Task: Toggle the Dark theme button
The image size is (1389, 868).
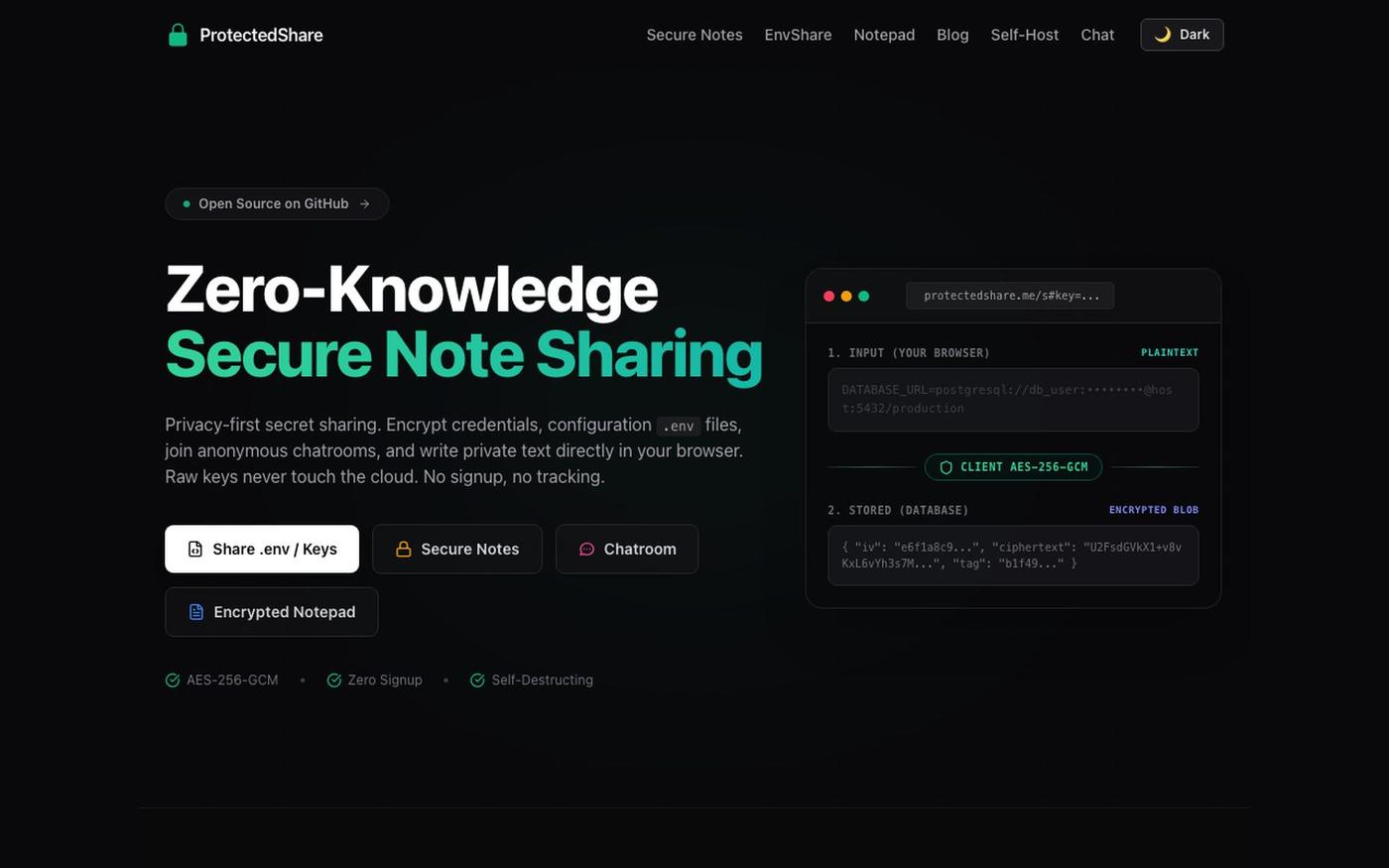Action: click(1182, 35)
